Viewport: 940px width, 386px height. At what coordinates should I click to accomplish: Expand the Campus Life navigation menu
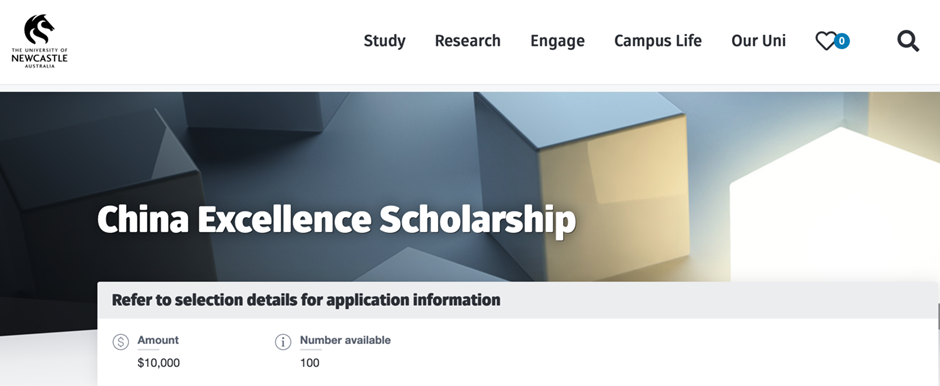(658, 41)
